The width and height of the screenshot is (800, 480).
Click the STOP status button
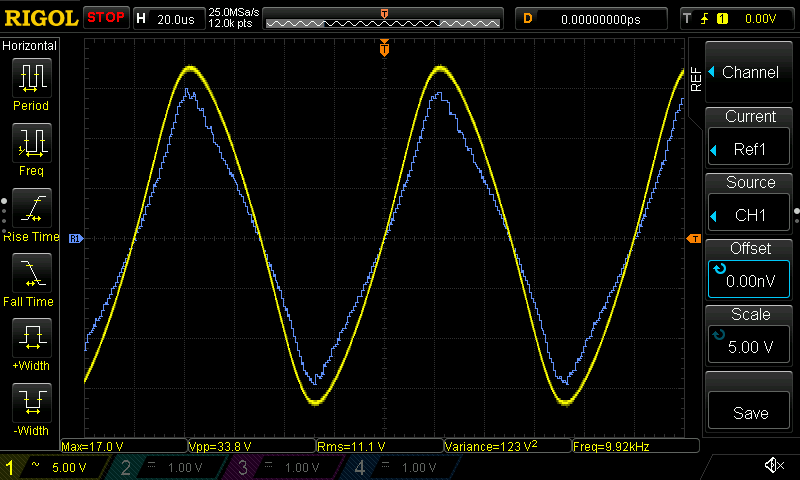click(x=106, y=18)
